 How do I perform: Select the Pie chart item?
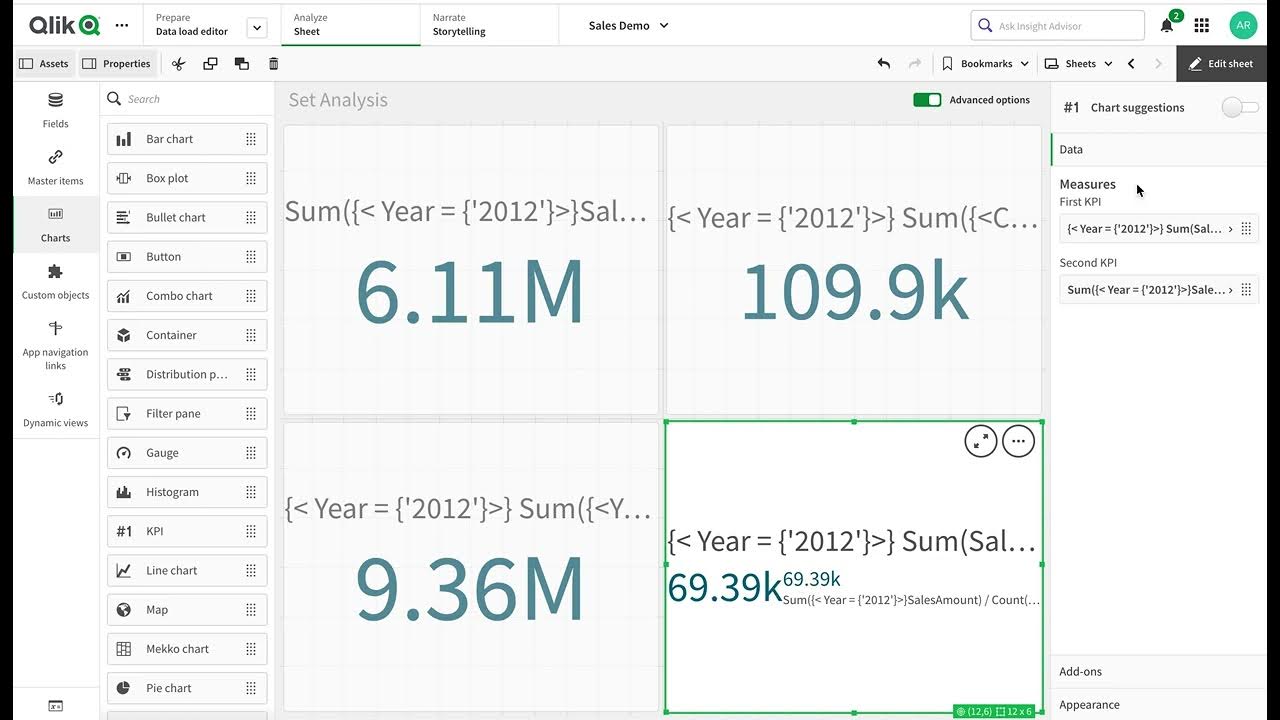pyautogui.click(x=187, y=688)
